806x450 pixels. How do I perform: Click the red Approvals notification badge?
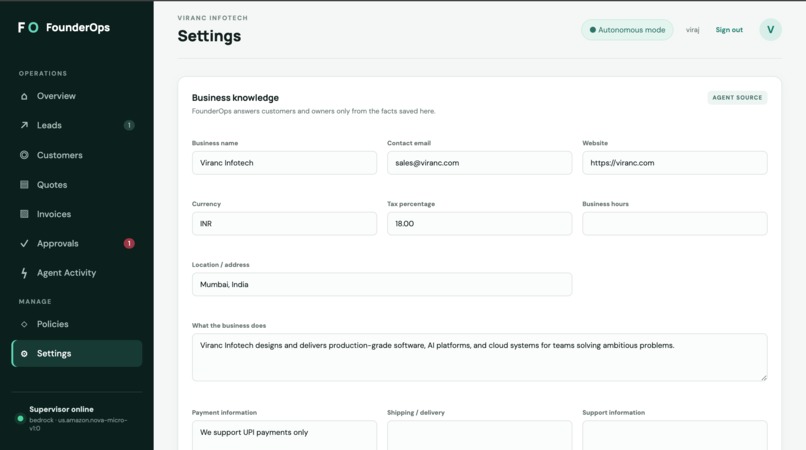(x=129, y=243)
